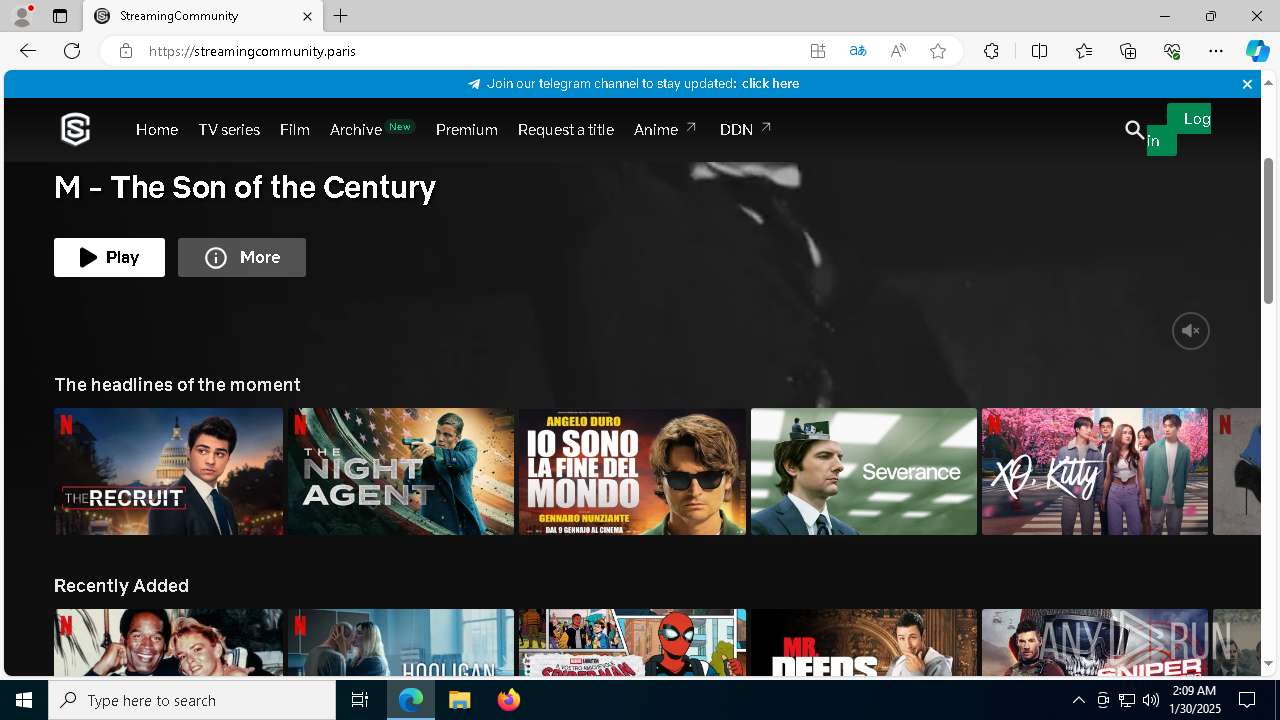Open the site search magnifier icon
Image resolution: width=1280 pixels, height=720 pixels.
coord(1134,129)
